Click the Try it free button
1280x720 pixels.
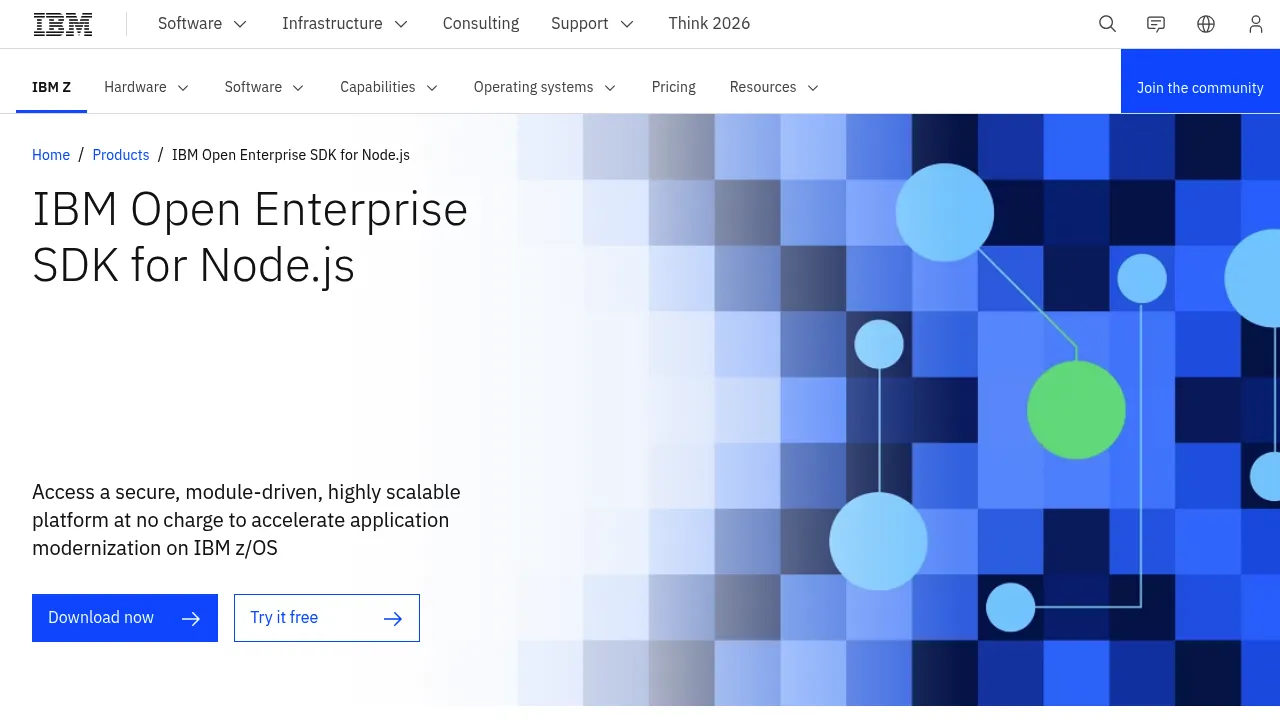pyautogui.click(x=327, y=618)
